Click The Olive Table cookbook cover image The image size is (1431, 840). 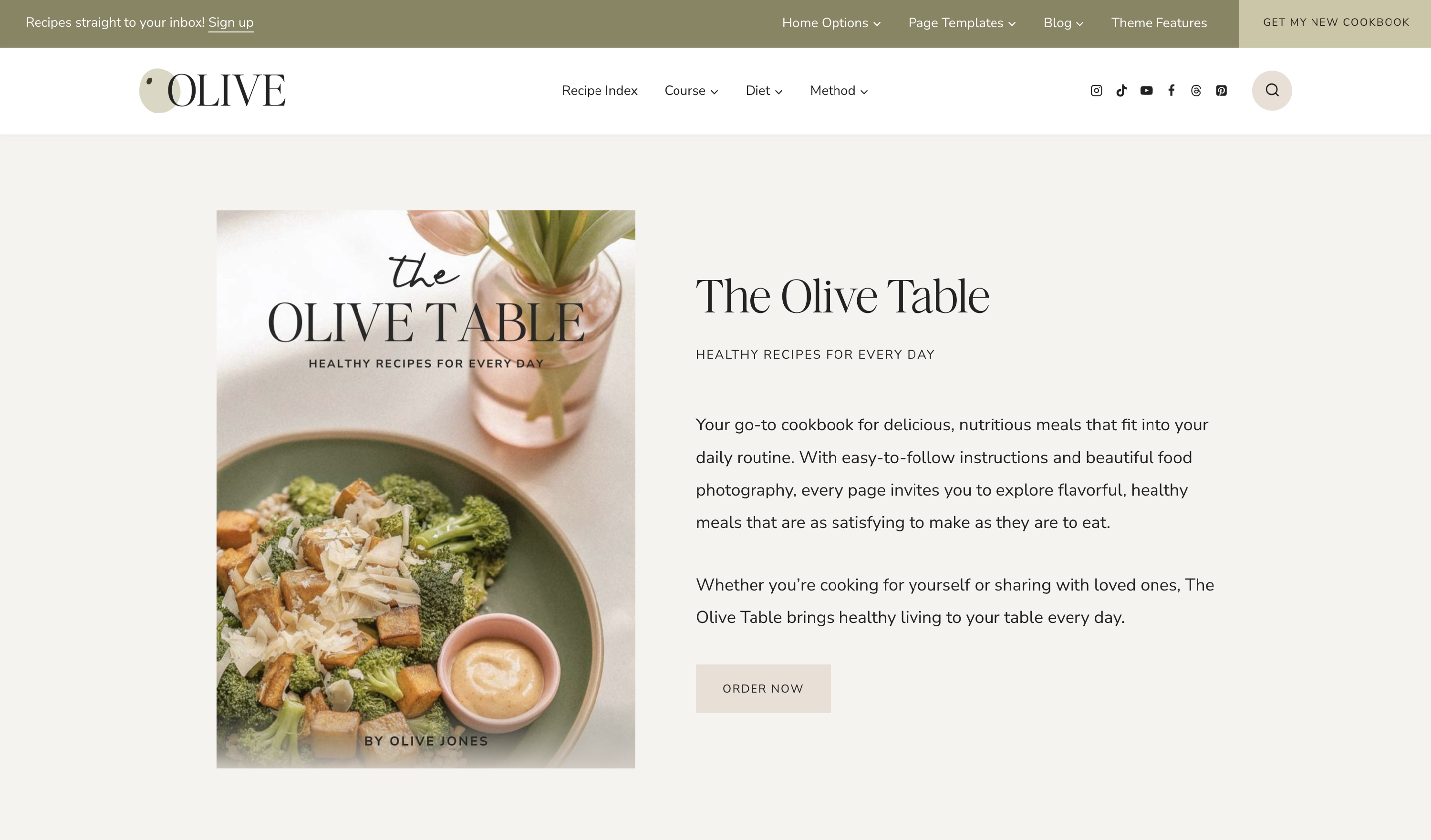pyautogui.click(x=426, y=489)
